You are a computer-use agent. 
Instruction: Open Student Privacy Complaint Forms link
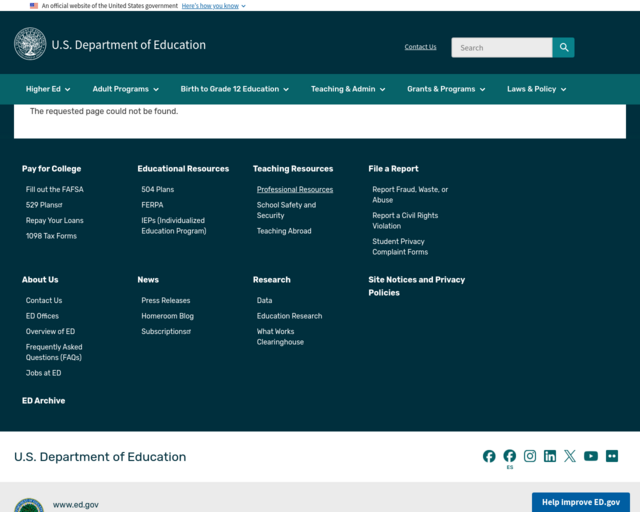pos(400,247)
